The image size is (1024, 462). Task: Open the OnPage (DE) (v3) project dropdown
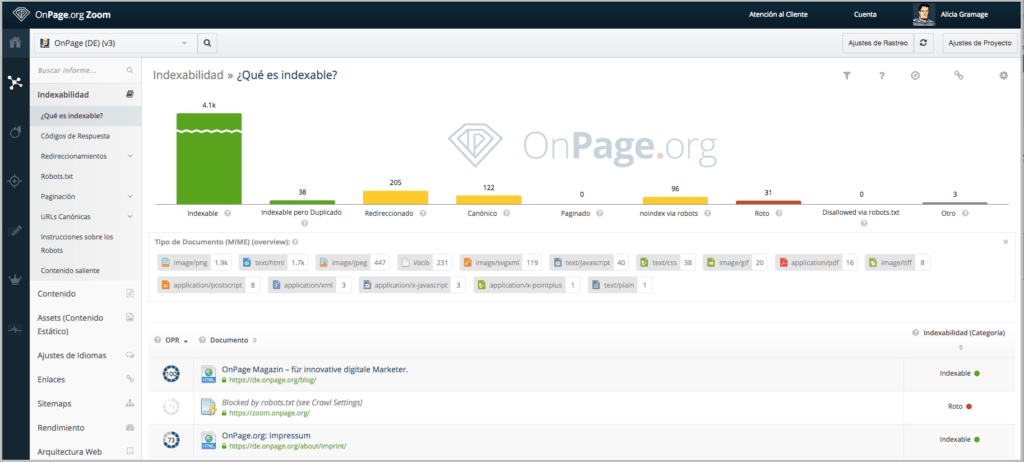(x=116, y=43)
